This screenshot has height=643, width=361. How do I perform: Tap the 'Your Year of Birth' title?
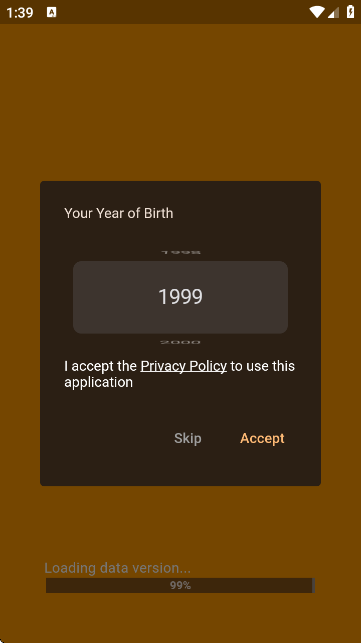[x=119, y=213]
